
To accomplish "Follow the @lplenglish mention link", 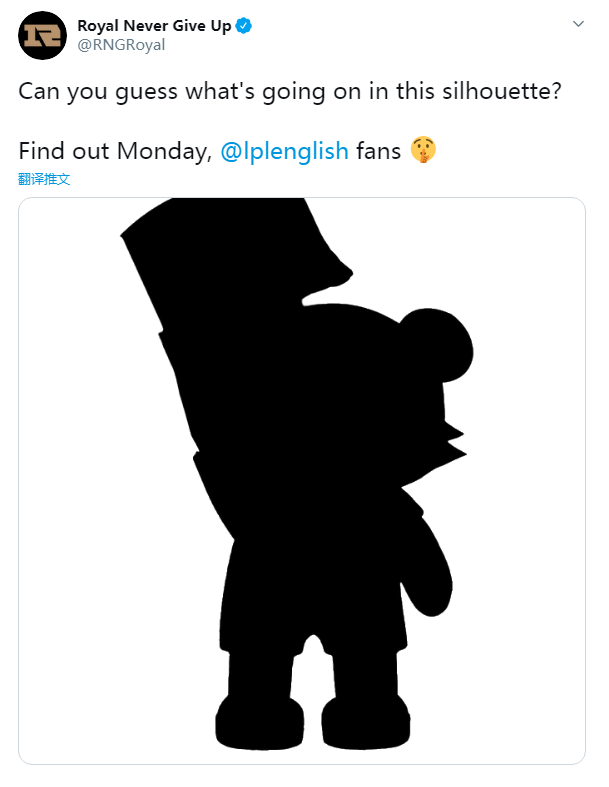I will pyautogui.click(x=283, y=152).
